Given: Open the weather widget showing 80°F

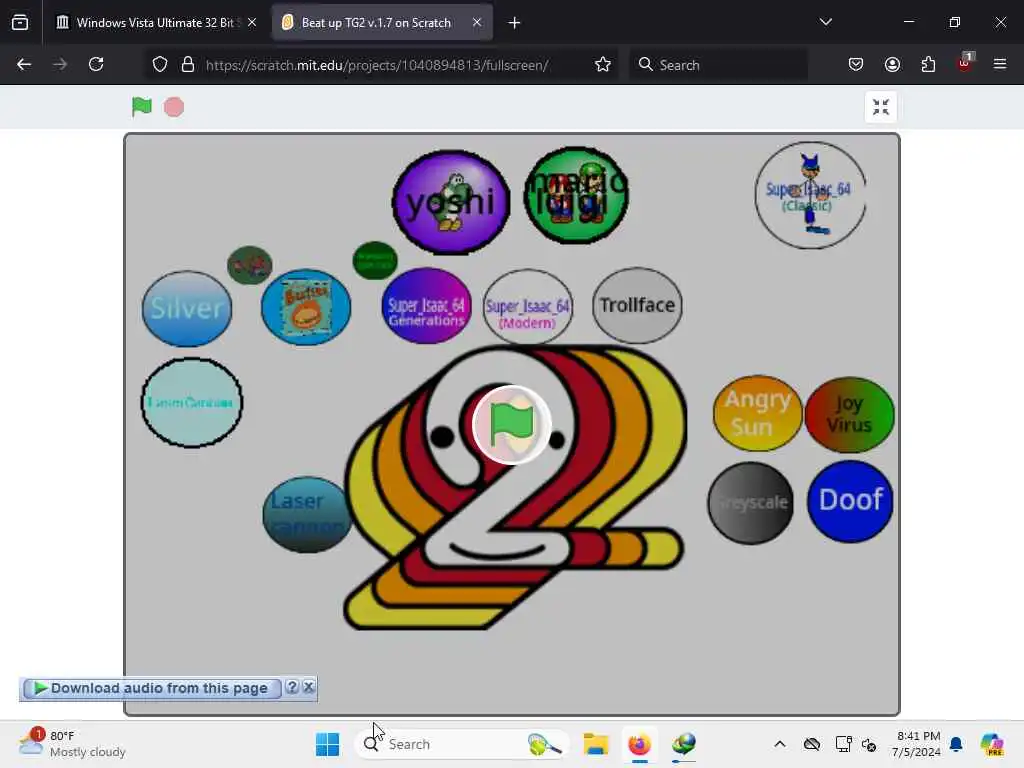Looking at the screenshot, I should [x=73, y=744].
